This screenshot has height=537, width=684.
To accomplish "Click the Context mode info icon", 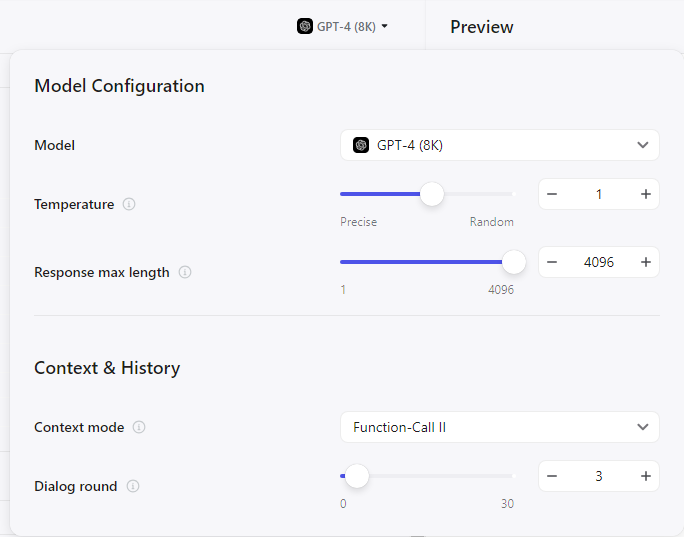I will tap(139, 427).
